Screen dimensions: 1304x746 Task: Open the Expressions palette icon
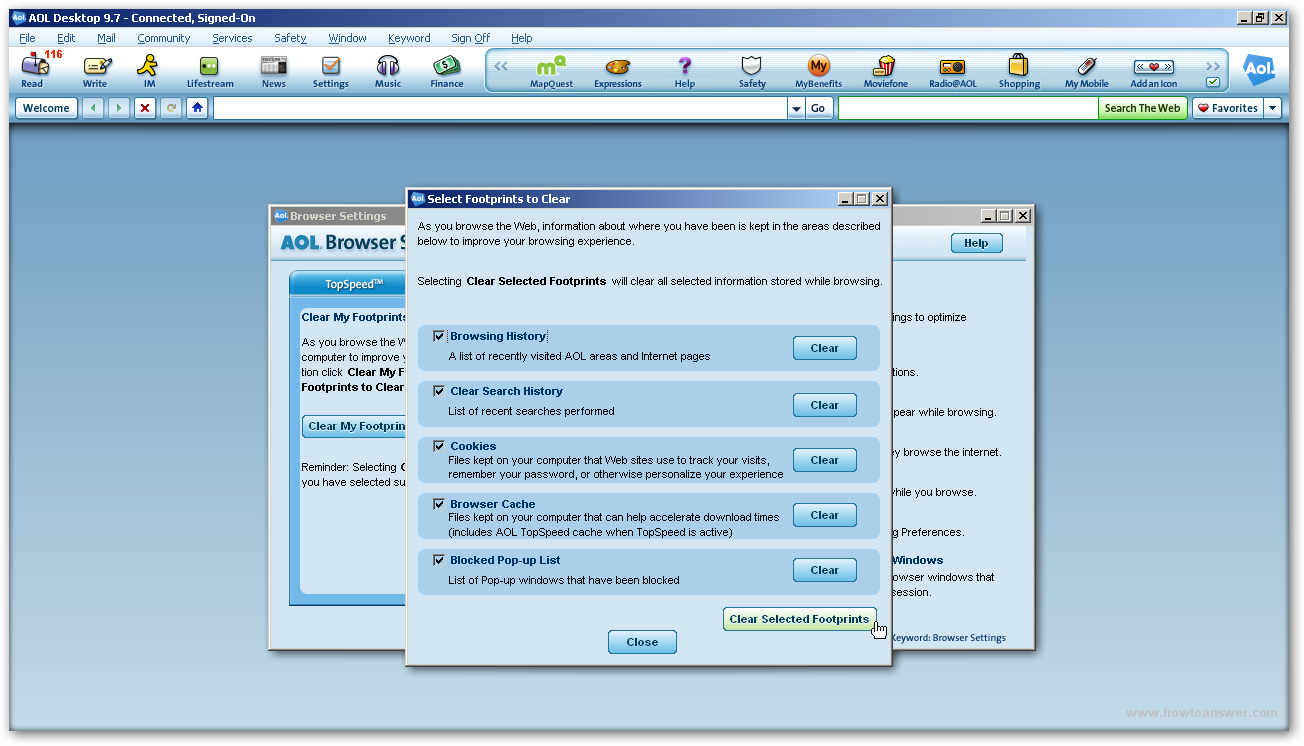618,71
